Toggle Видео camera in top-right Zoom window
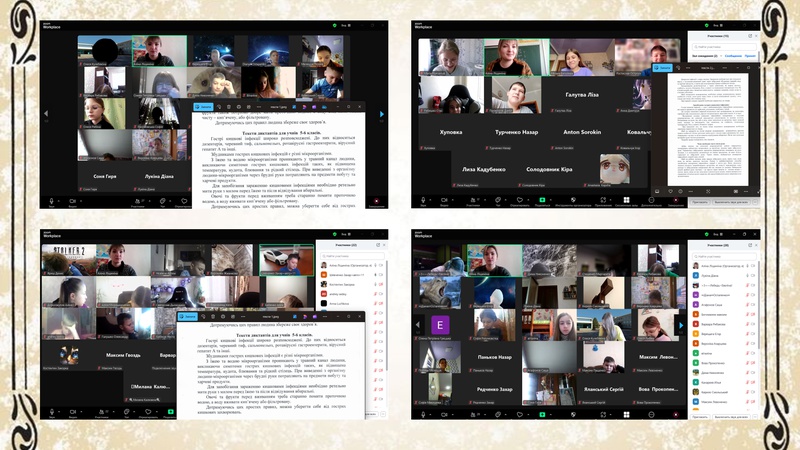The height and width of the screenshot is (450, 800). point(444,200)
